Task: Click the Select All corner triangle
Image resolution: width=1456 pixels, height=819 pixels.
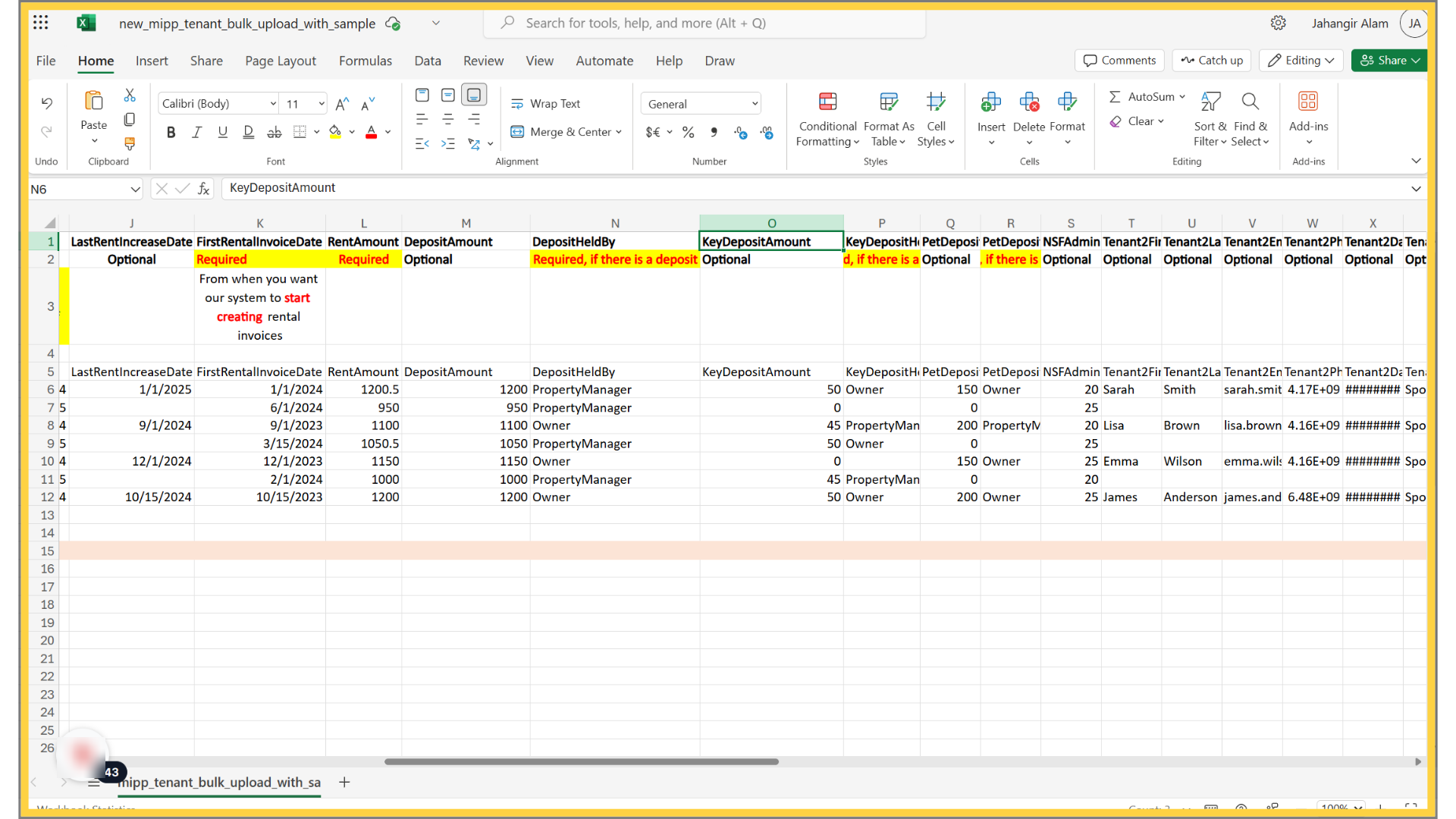Action: [50, 223]
